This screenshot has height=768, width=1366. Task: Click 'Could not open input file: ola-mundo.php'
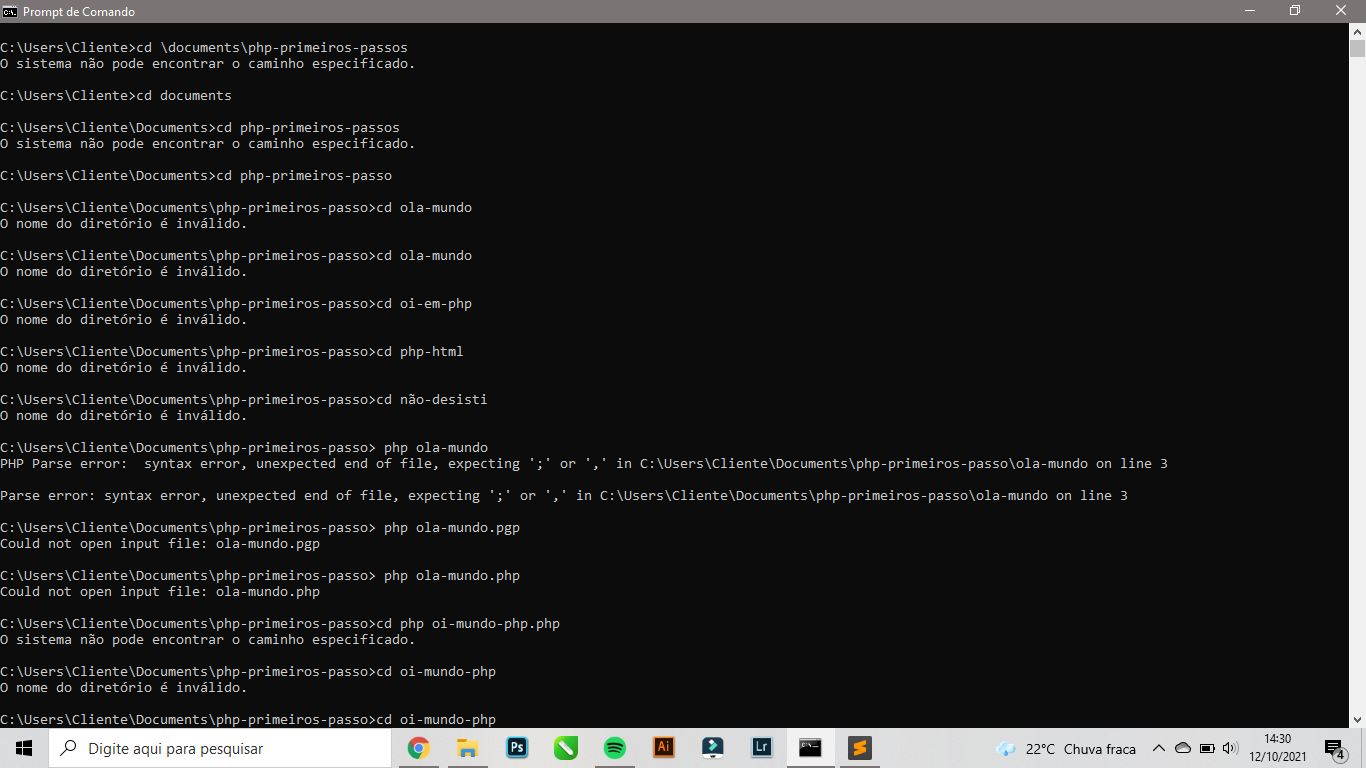[x=160, y=592]
